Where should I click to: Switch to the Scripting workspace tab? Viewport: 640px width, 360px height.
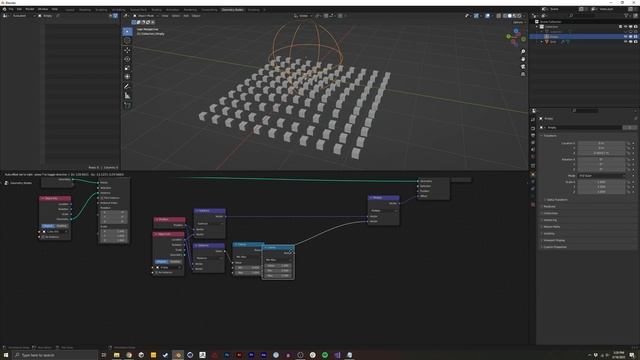[x=253, y=9]
